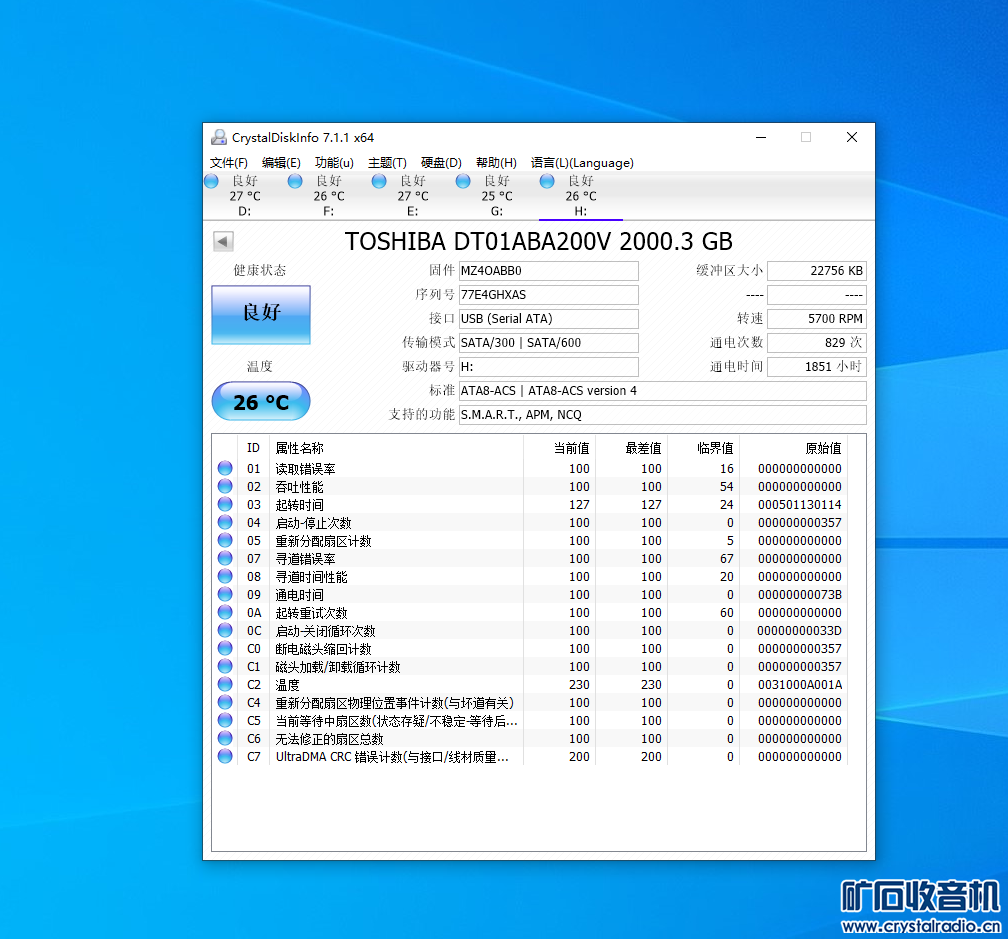Select the G: drive status orb

pyautogui.click(x=463, y=181)
